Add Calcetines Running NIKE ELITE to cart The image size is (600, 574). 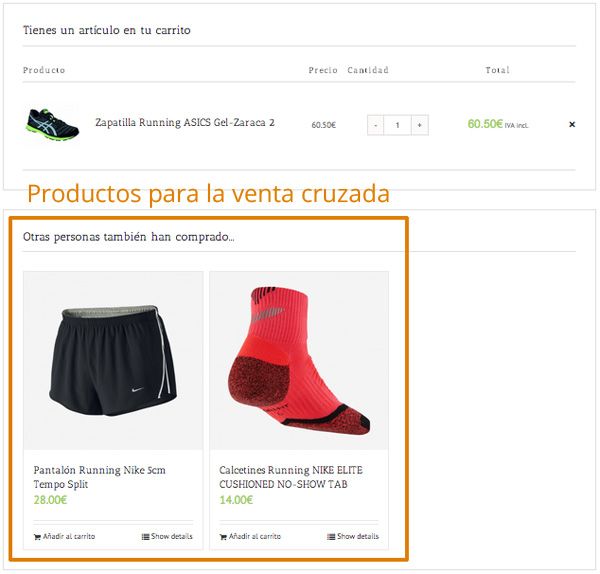tap(250, 536)
